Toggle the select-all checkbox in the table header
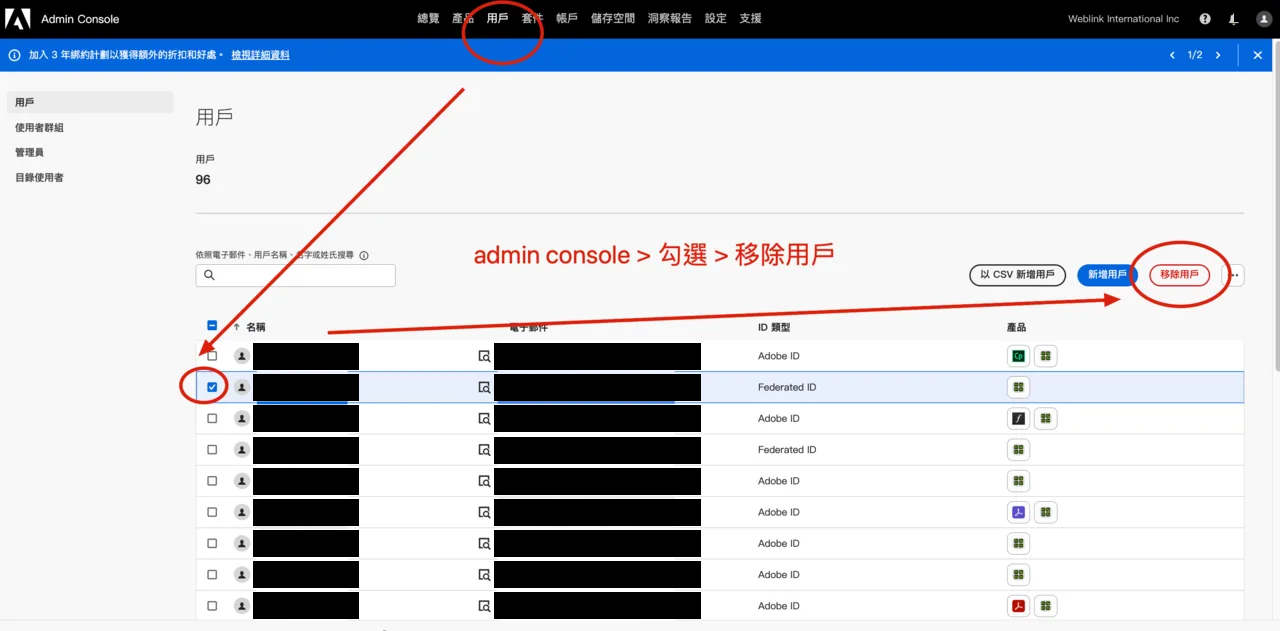This screenshot has width=1280, height=631. 212,325
